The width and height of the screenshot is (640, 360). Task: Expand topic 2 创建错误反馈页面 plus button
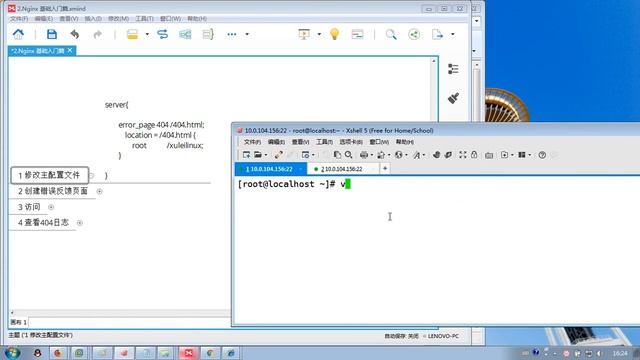pyautogui.click(x=100, y=191)
